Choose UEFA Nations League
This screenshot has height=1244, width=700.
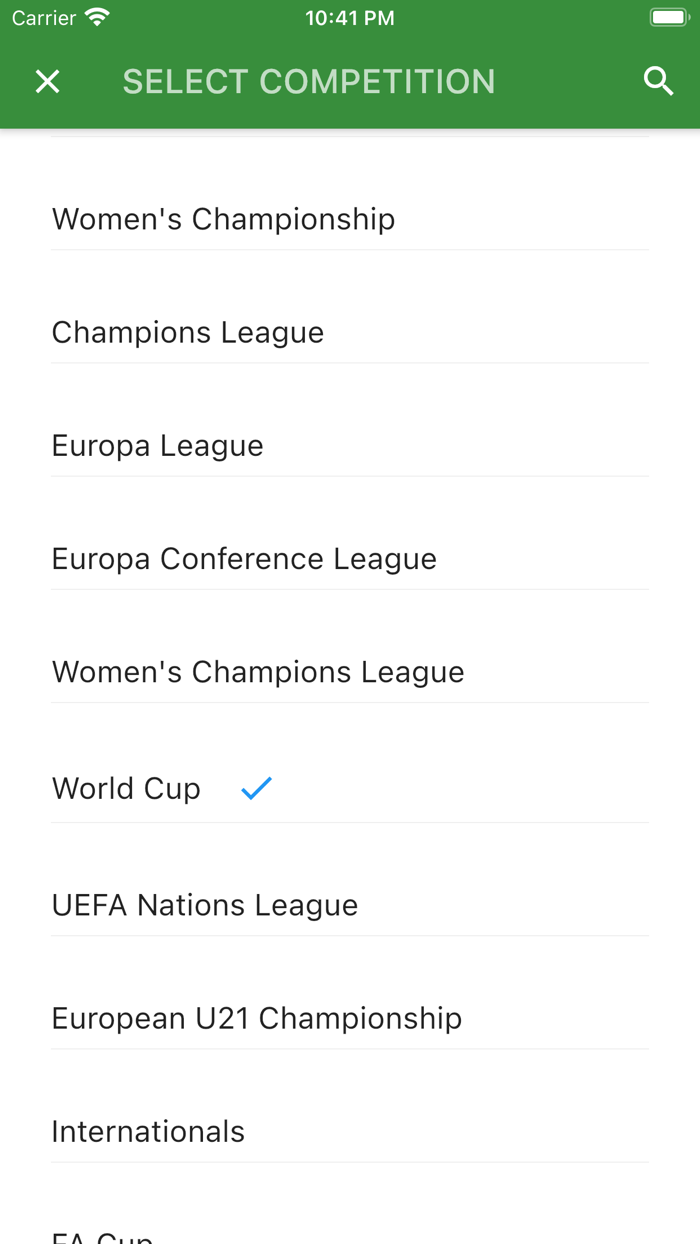tap(205, 904)
